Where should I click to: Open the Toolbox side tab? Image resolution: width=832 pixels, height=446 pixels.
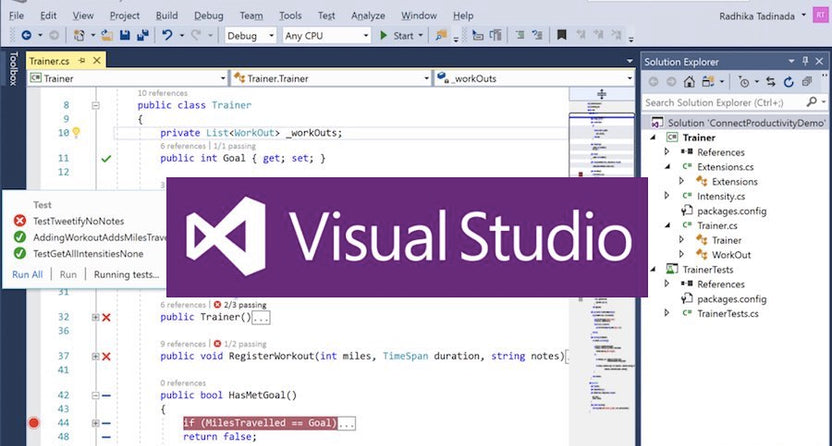tap(13, 68)
